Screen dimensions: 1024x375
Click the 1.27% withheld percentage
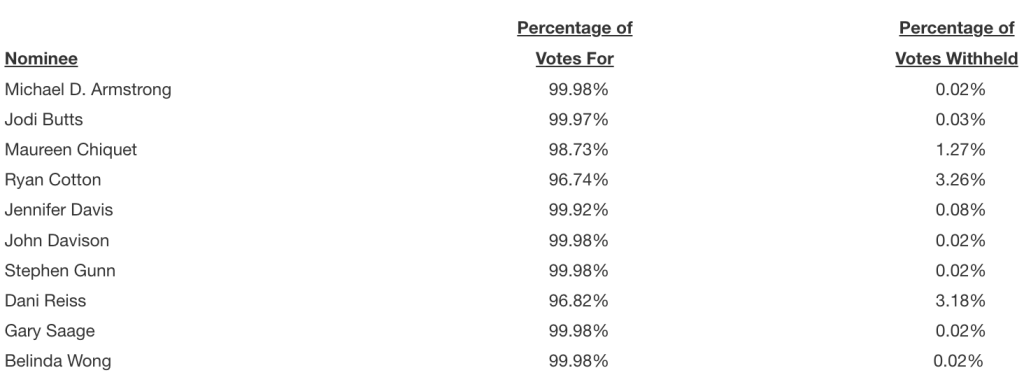click(960, 150)
